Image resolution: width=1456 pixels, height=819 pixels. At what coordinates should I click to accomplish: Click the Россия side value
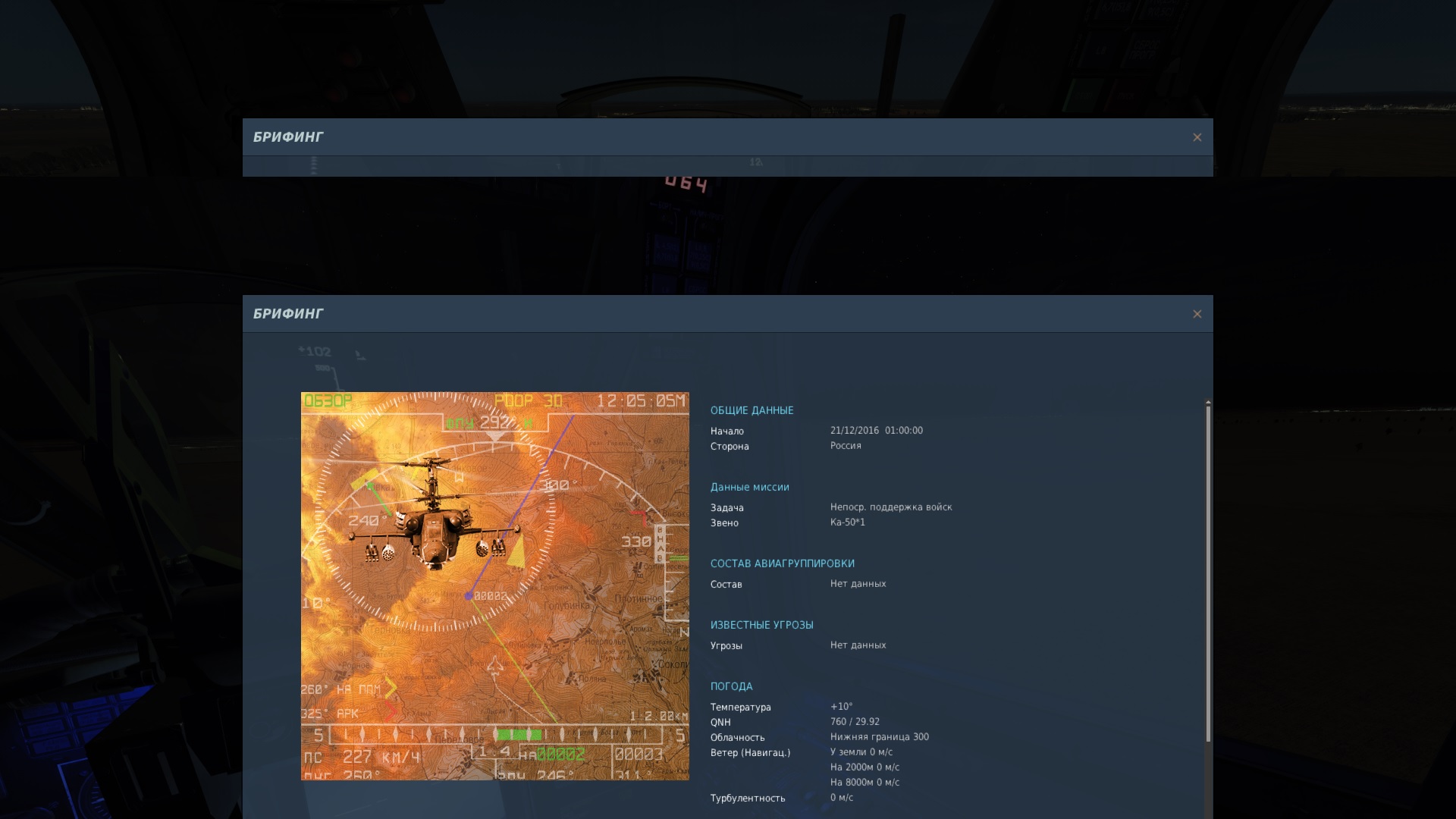click(846, 446)
